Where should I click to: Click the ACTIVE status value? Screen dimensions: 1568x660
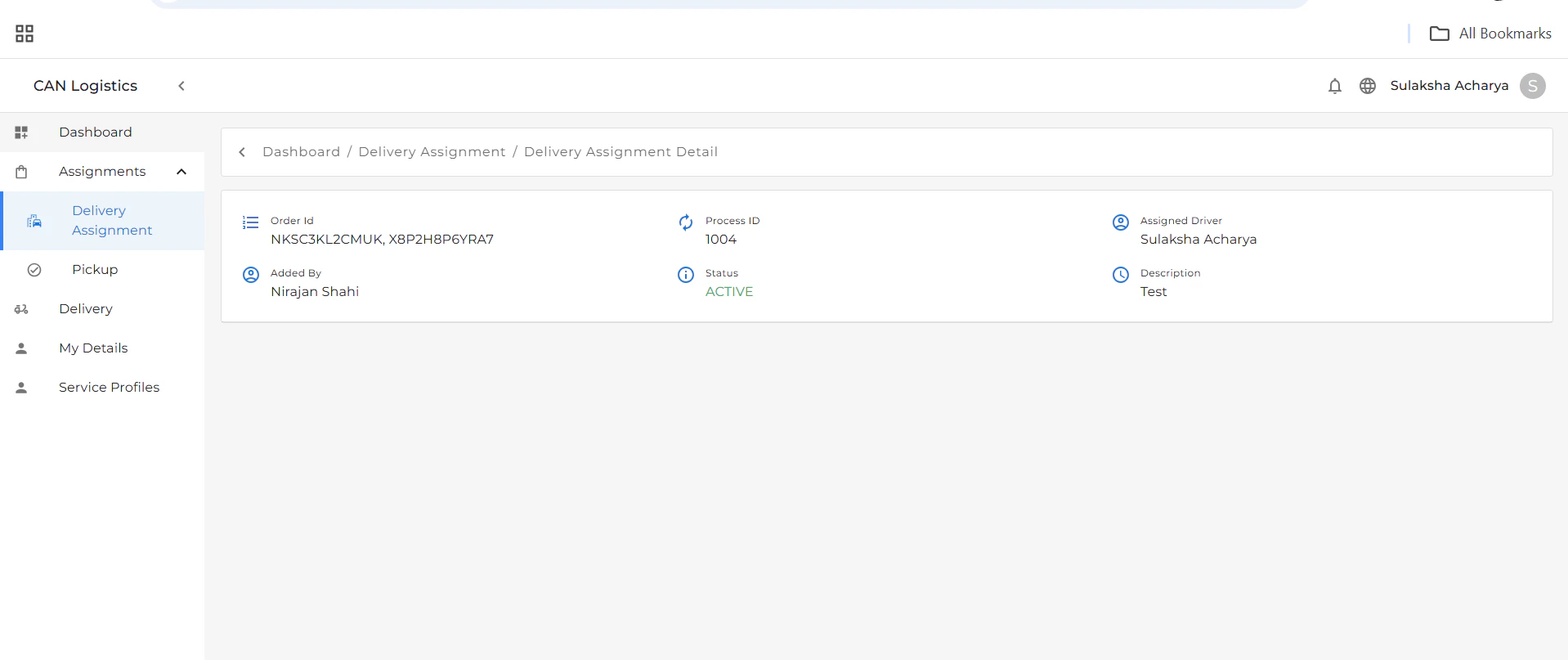point(729,292)
